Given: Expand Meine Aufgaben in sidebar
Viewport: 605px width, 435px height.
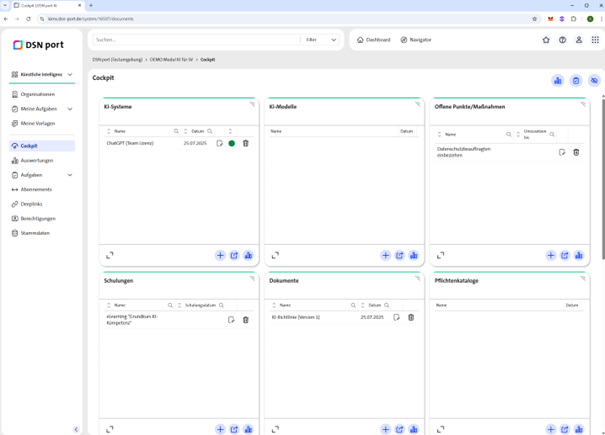Looking at the screenshot, I should (70, 109).
